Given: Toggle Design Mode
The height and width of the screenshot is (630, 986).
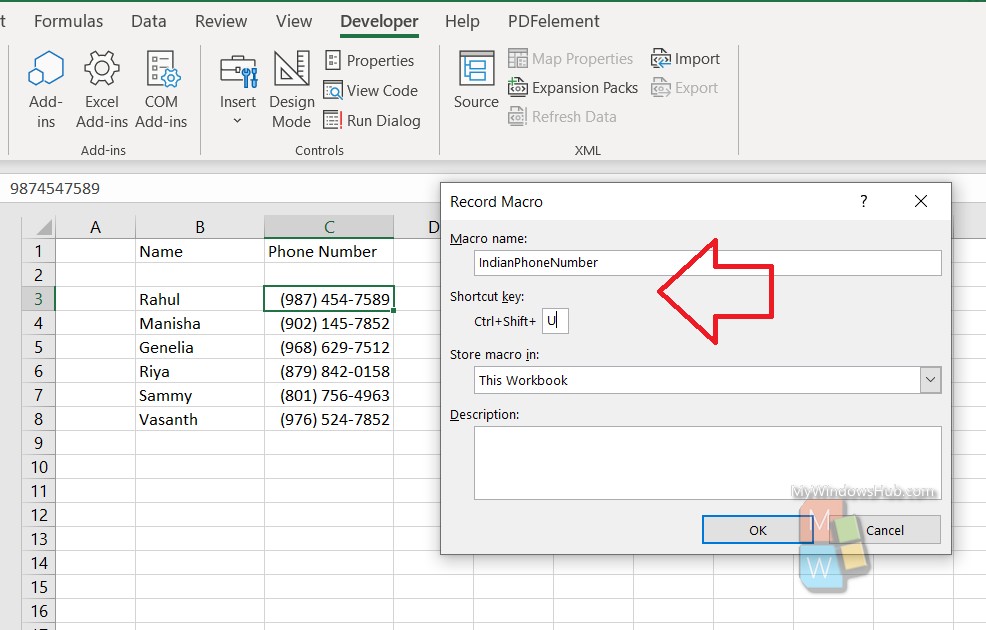Looking at the screenshot, I should tap(291, 88).
